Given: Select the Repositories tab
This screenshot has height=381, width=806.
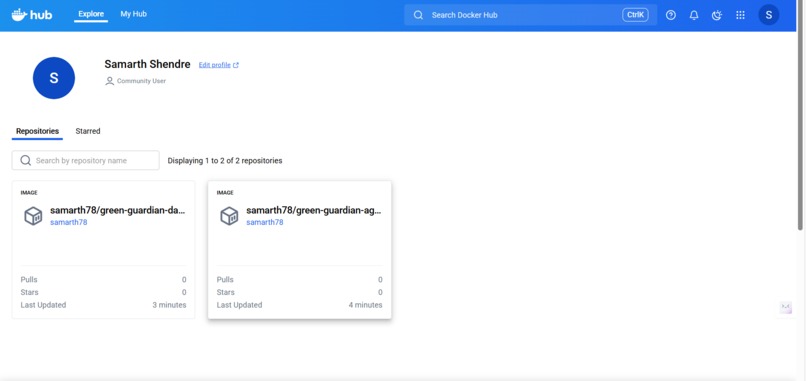Looking at the screenshot, I should tap(38, 131).
